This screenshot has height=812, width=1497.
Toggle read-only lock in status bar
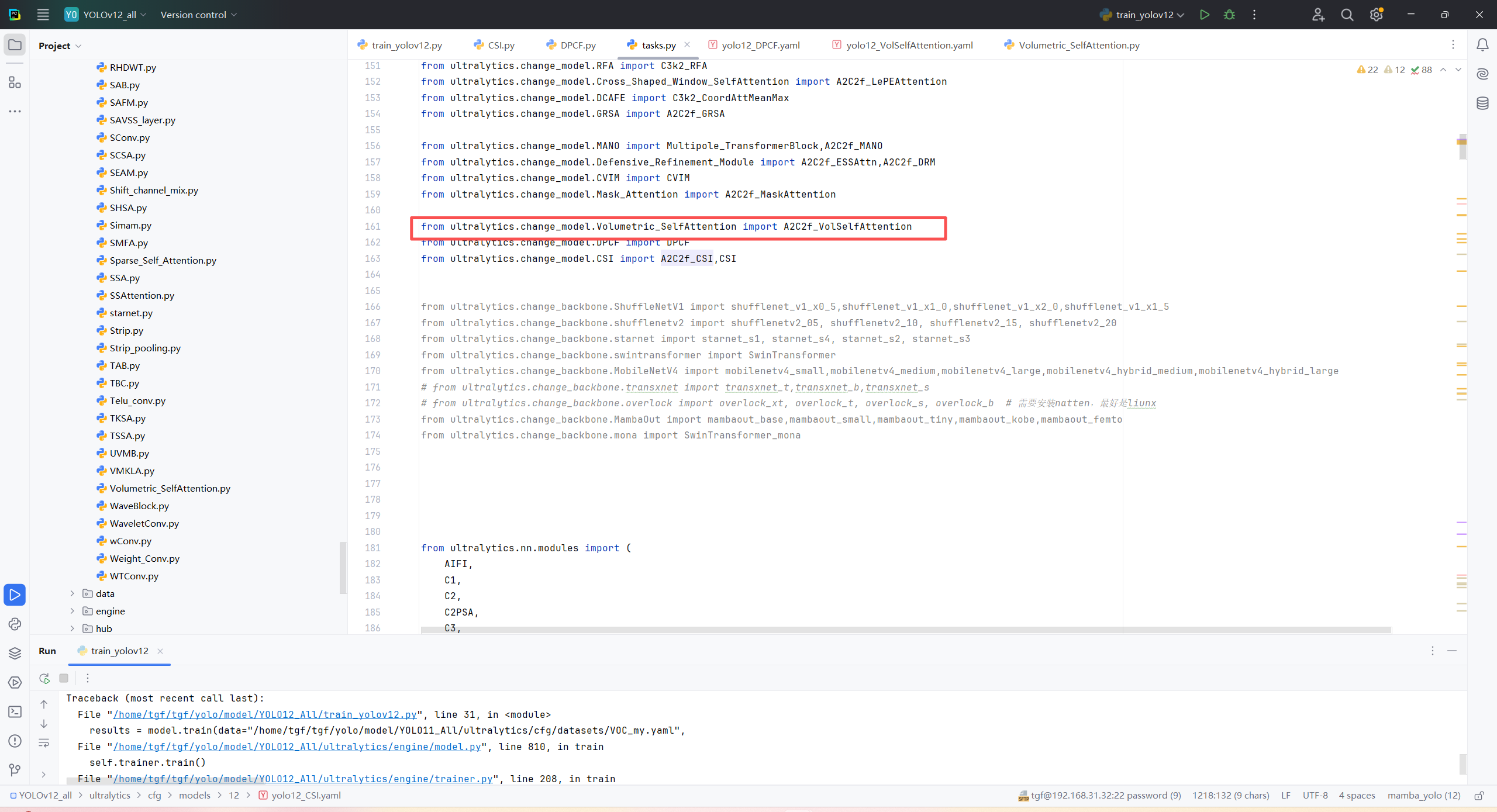click(x=1479, y=796)
